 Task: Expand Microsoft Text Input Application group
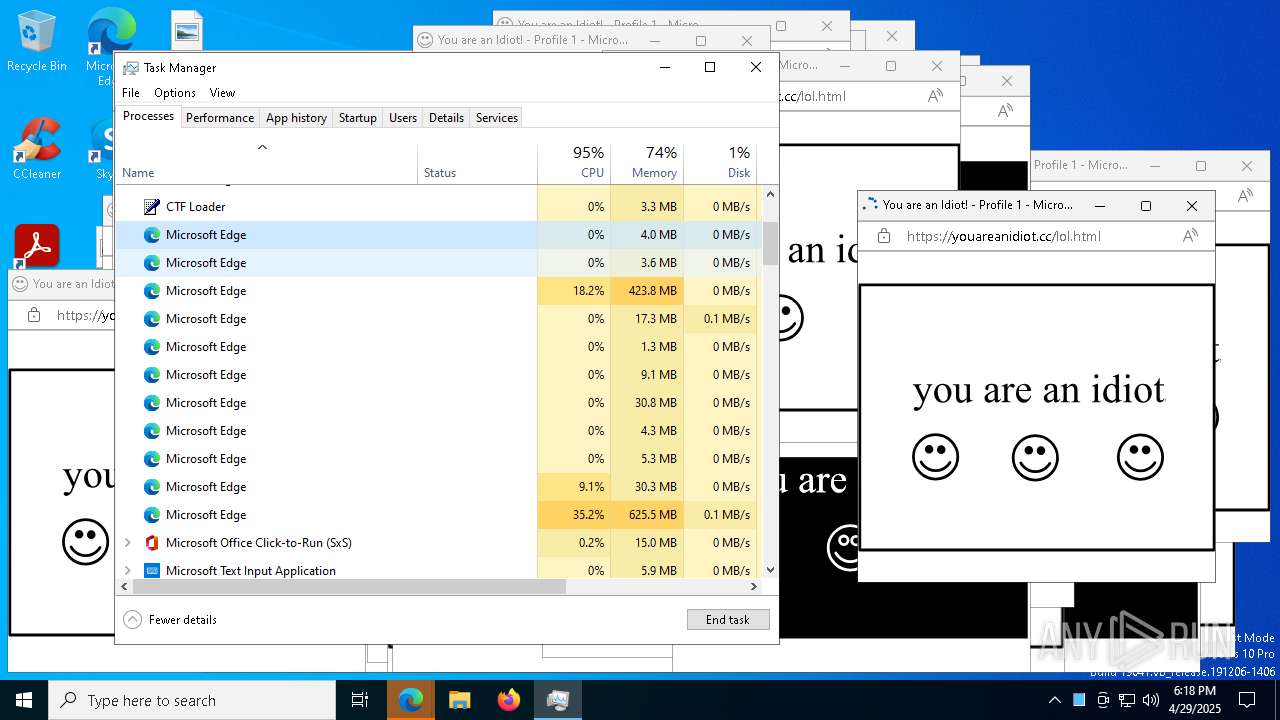[127, 571]
